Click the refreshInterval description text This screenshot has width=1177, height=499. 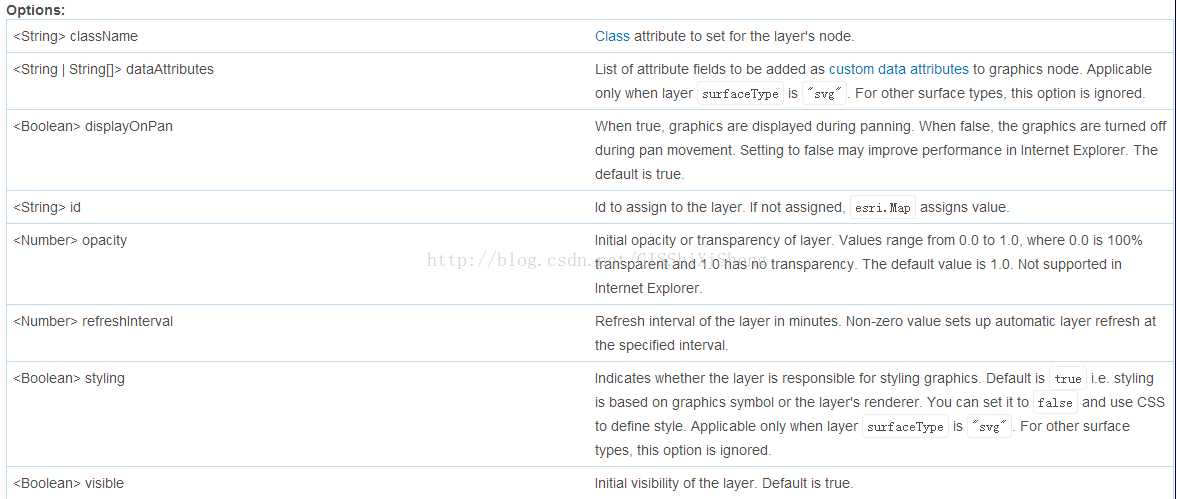(x=874, y=332)
